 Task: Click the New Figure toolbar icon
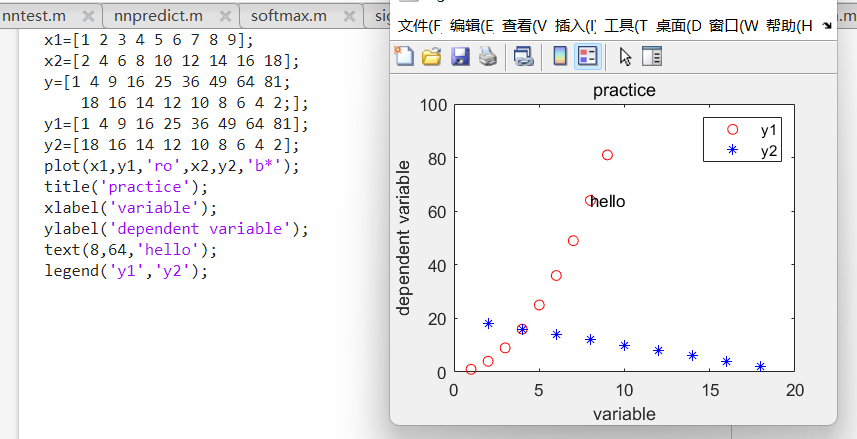[404, 56]
